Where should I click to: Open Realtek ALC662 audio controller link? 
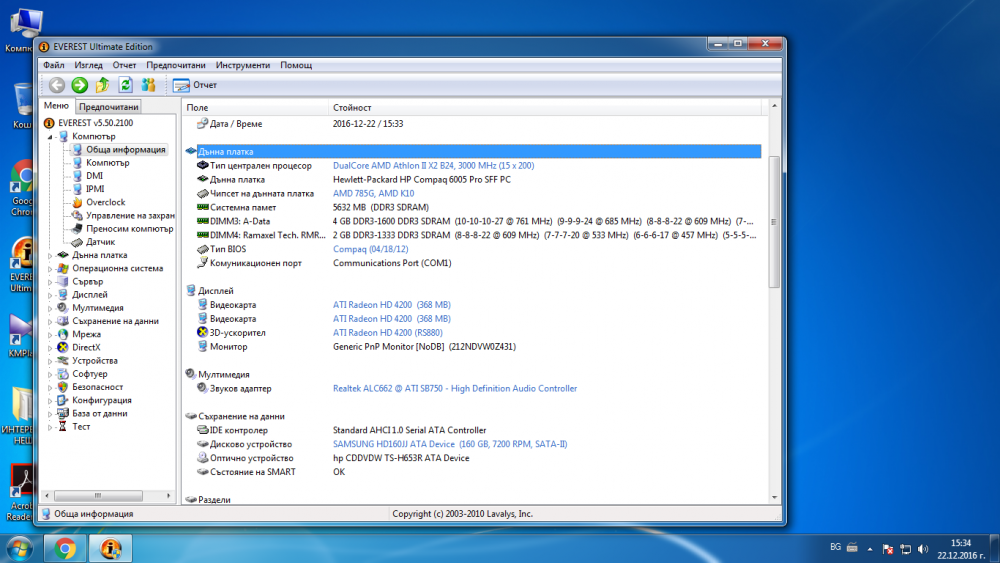pyautogui.click(x=455, y=388)
